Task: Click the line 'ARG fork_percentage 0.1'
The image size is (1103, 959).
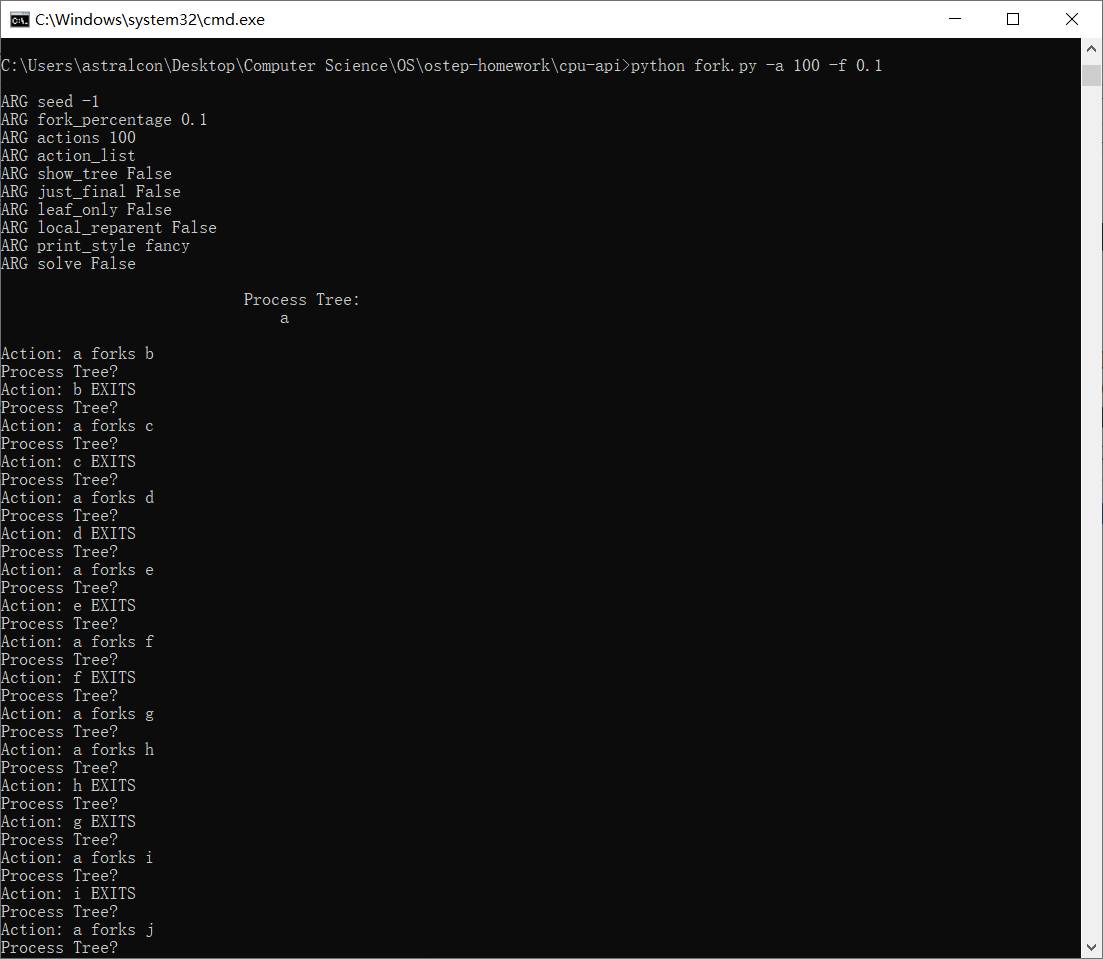Action: 104,120
